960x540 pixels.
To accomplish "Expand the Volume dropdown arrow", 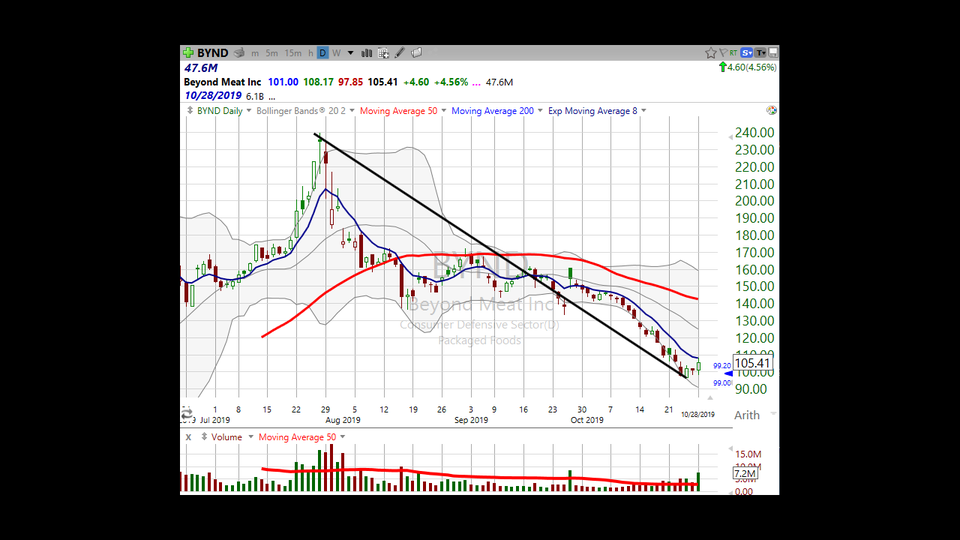I will [x=250, y=437].
